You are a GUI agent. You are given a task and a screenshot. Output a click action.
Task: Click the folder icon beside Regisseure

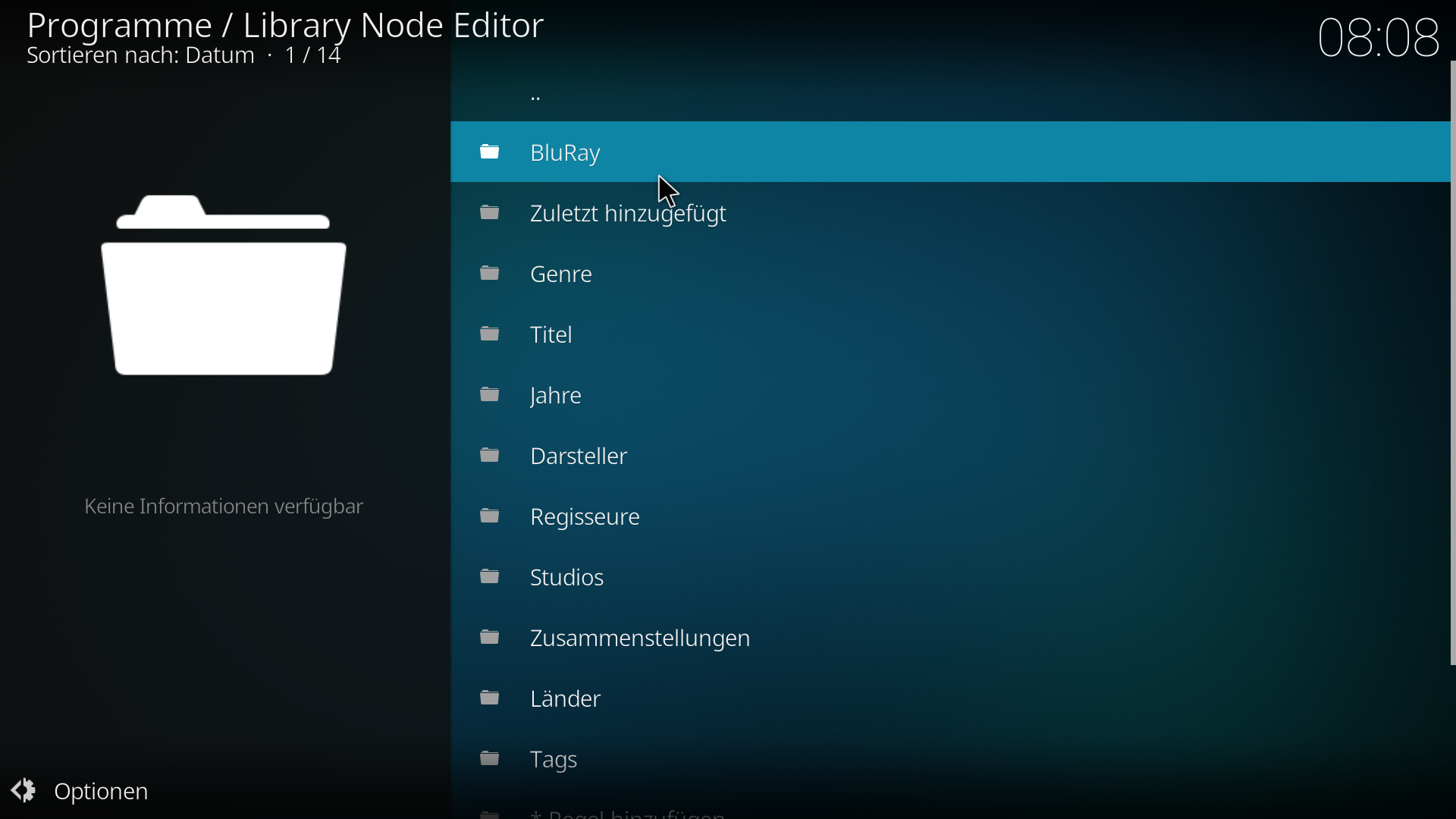[x=491, y=516]
